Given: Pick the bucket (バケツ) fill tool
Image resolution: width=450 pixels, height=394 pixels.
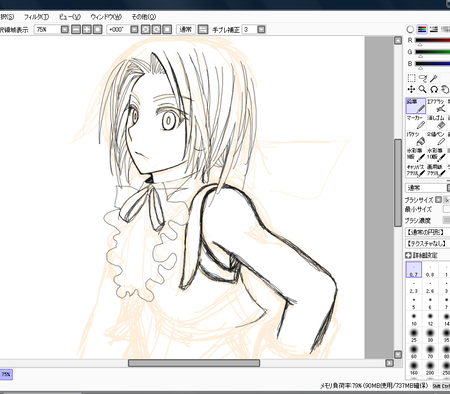Looking at the screenshot, I should 415,138.
